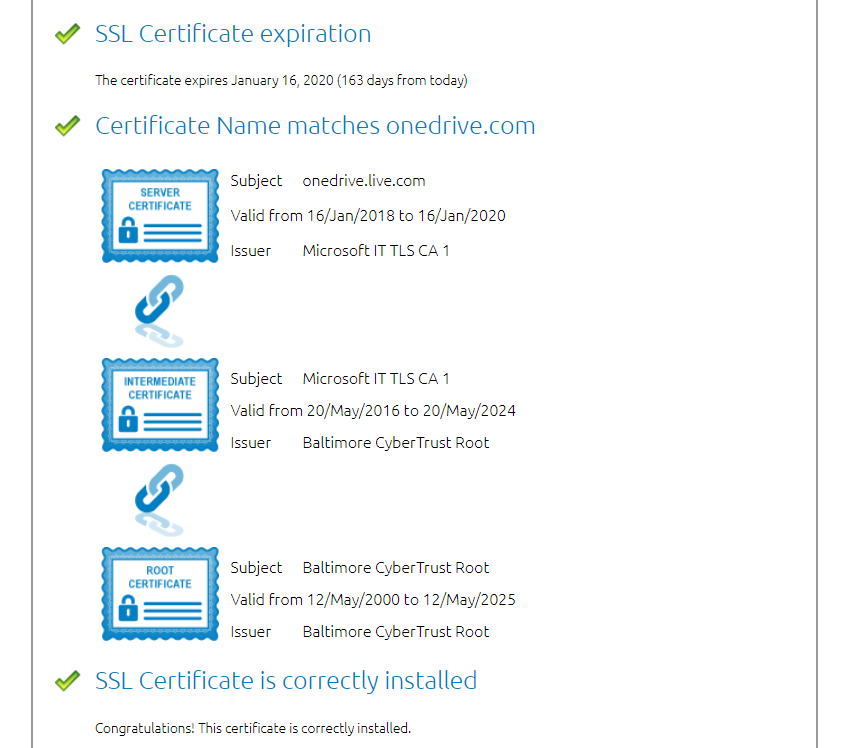Click the green checkmark beside Certificate Name matches

(67, 126)
